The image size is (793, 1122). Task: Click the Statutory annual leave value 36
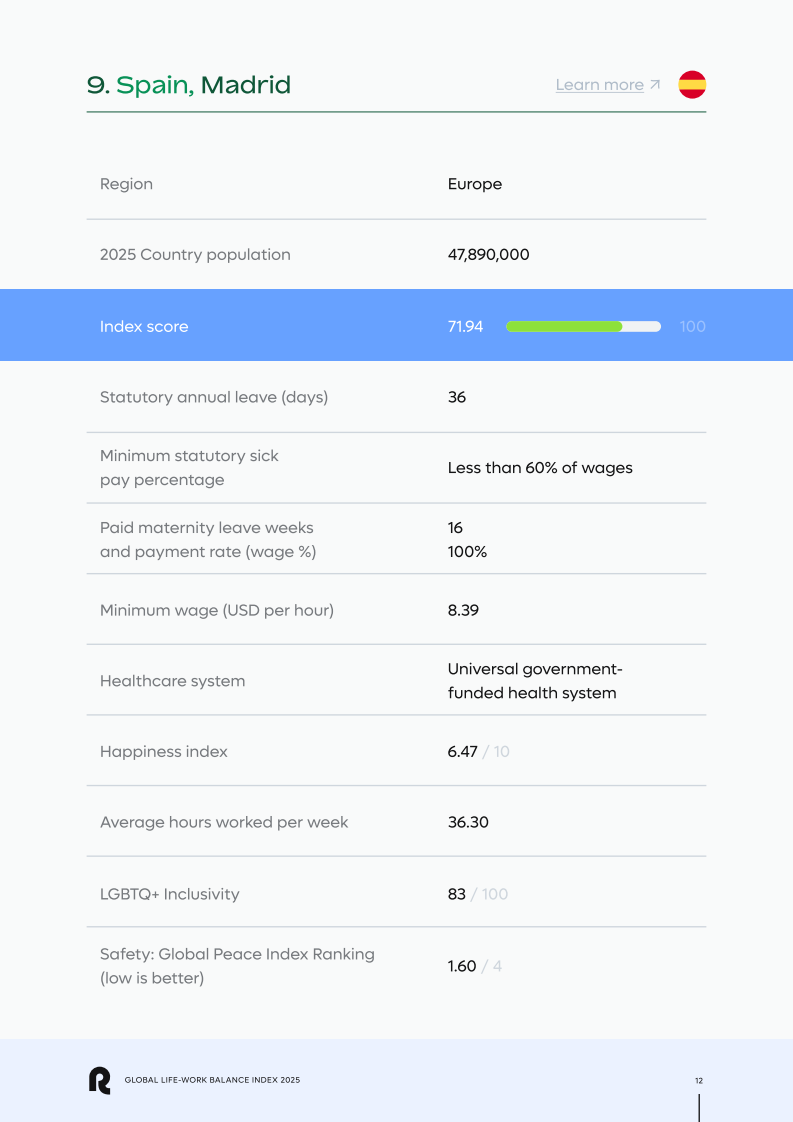coord(457,397)
